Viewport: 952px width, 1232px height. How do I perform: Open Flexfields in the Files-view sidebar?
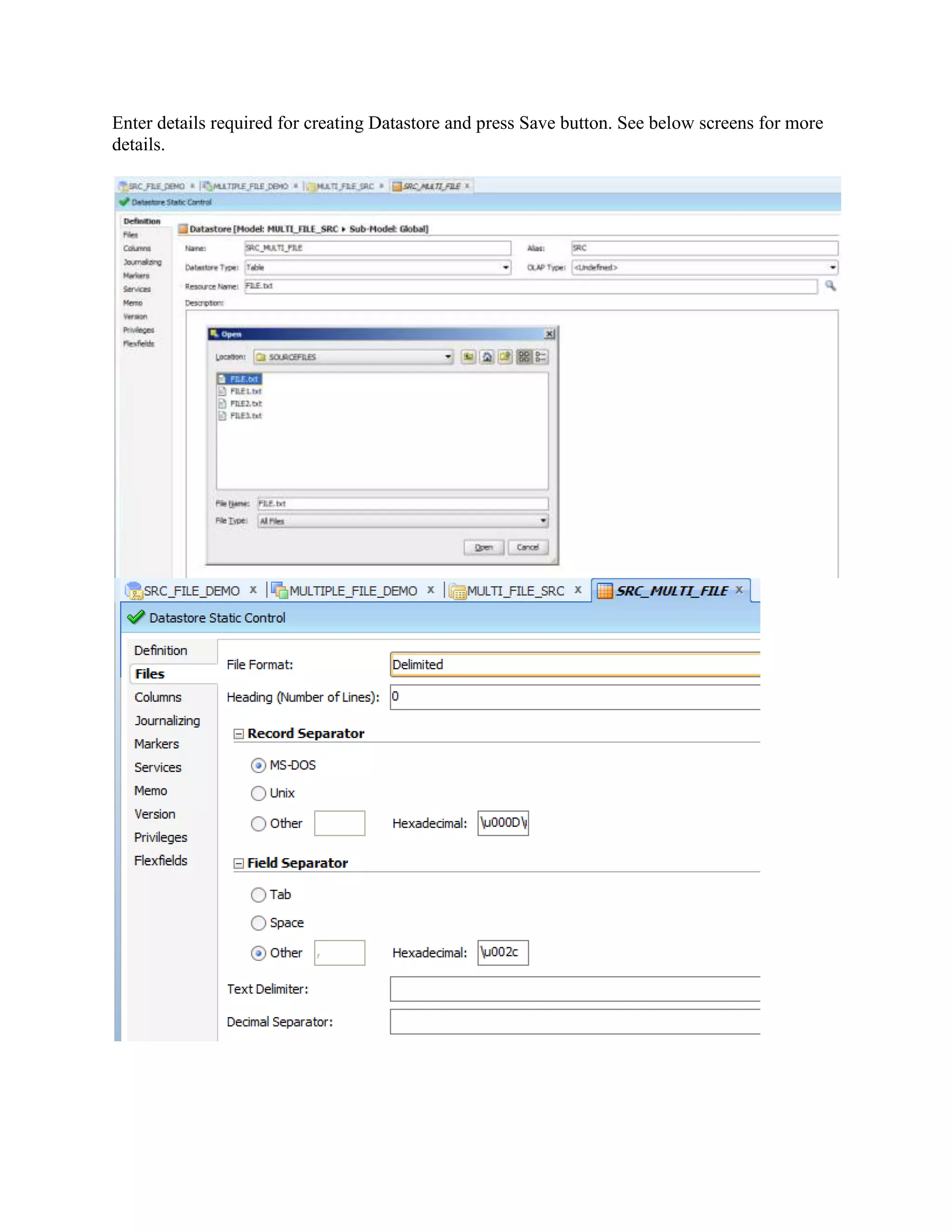coord(161,861)
